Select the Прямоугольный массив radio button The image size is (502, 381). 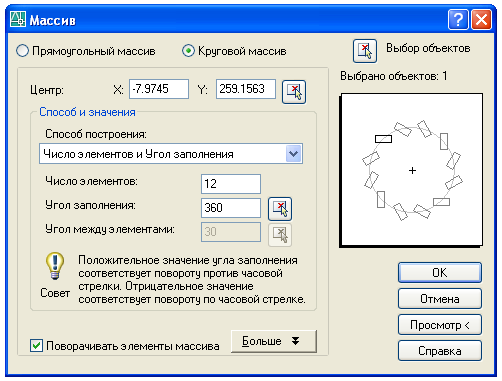tap(22, 51)
